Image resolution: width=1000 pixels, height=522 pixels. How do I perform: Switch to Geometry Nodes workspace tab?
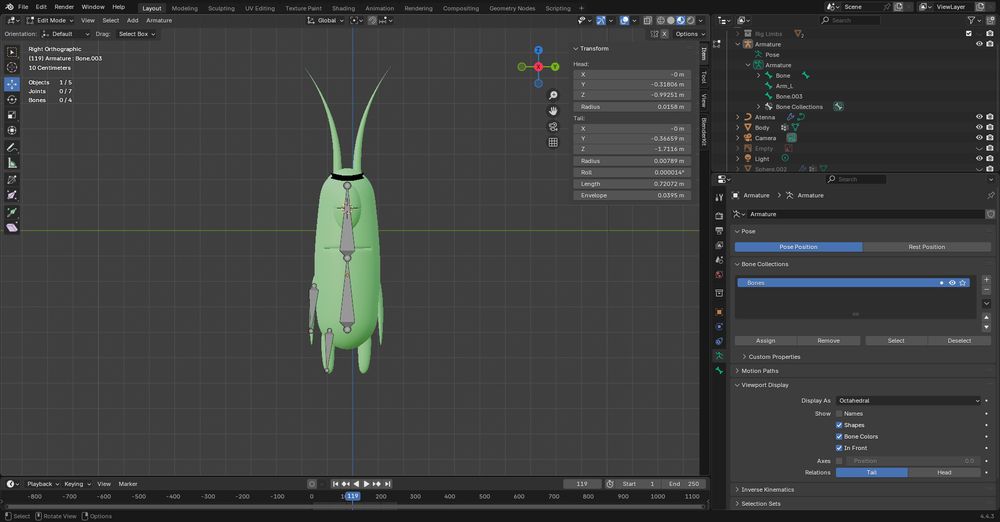click(512, 8)
